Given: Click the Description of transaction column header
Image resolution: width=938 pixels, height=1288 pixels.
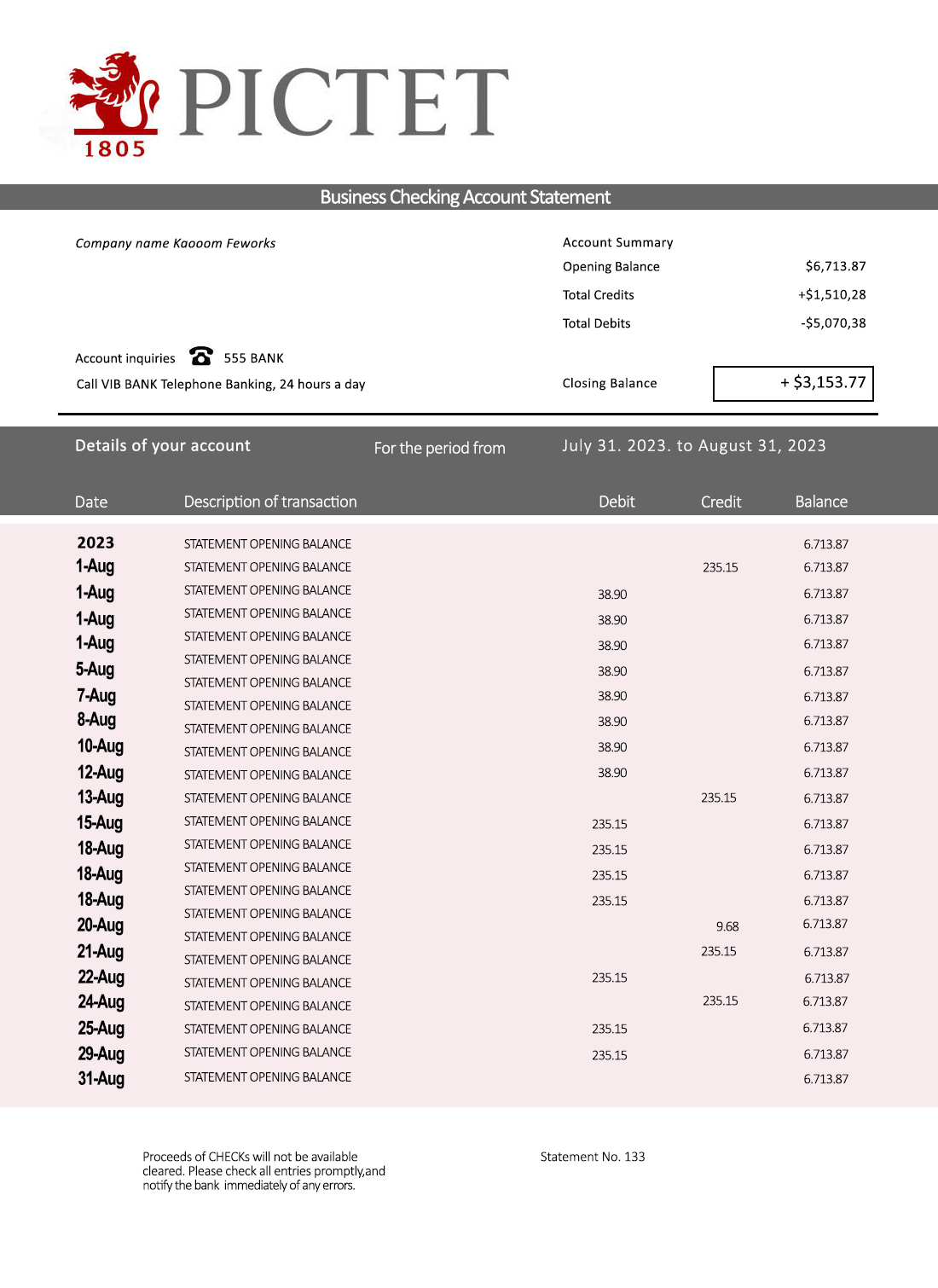Looking at the screenshot, I should [270, 502].
